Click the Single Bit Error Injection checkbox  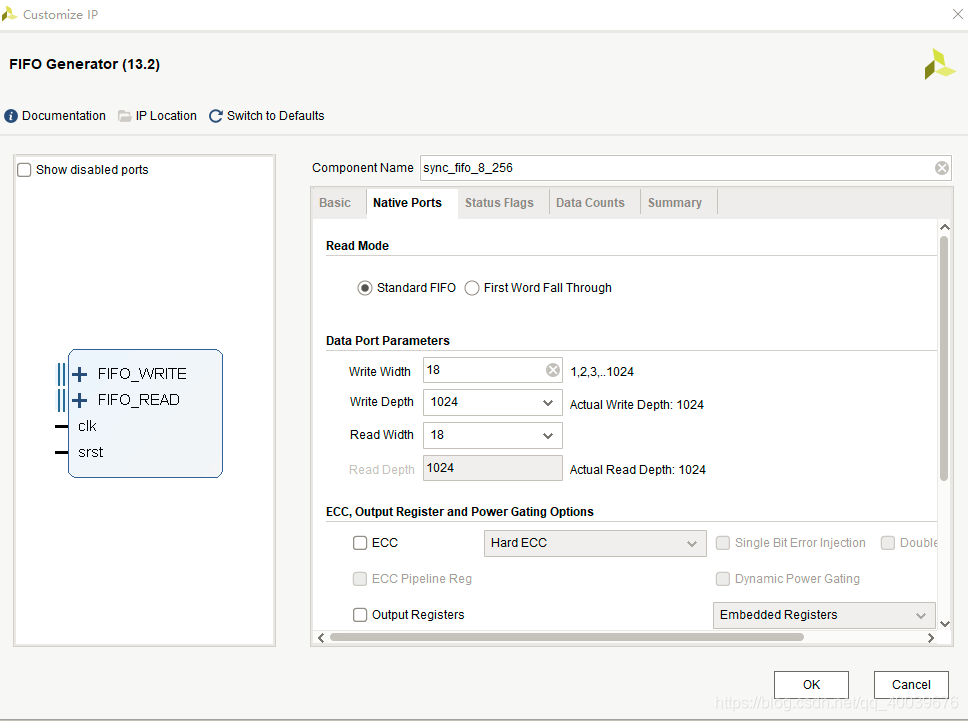tap(722, 543)
